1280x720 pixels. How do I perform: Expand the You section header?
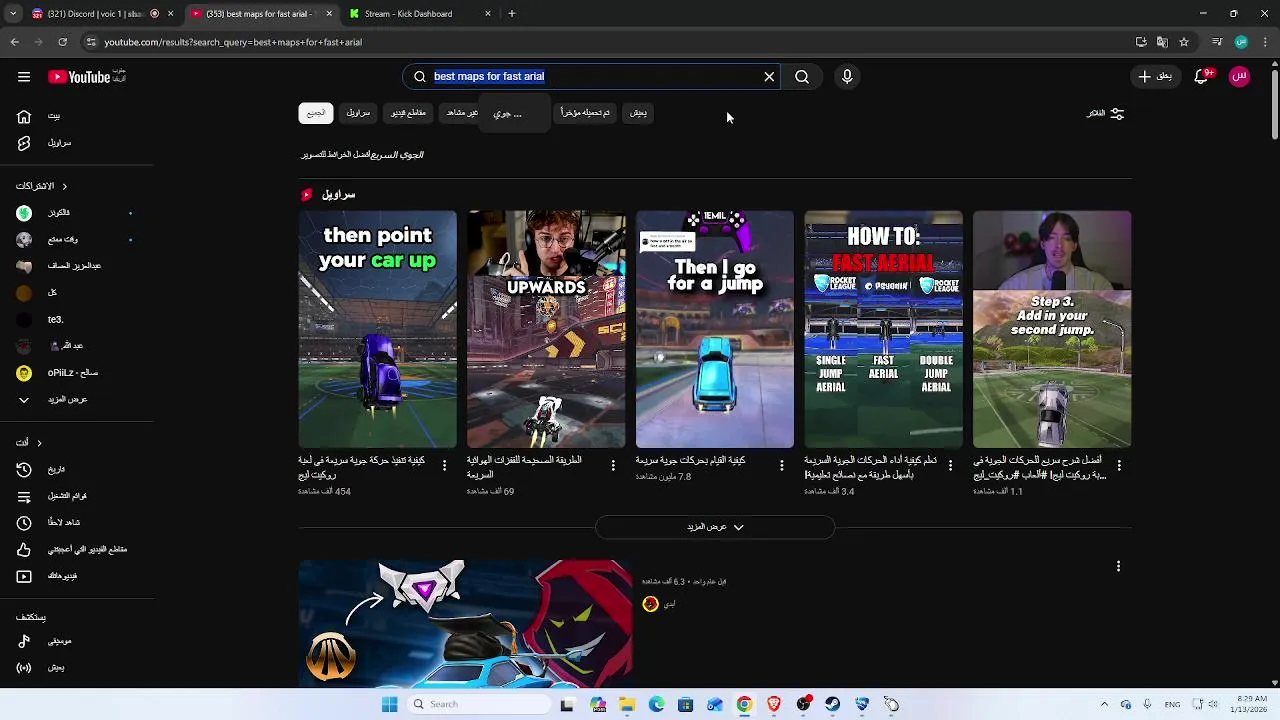pyautogui.click(x=28, y=442)
